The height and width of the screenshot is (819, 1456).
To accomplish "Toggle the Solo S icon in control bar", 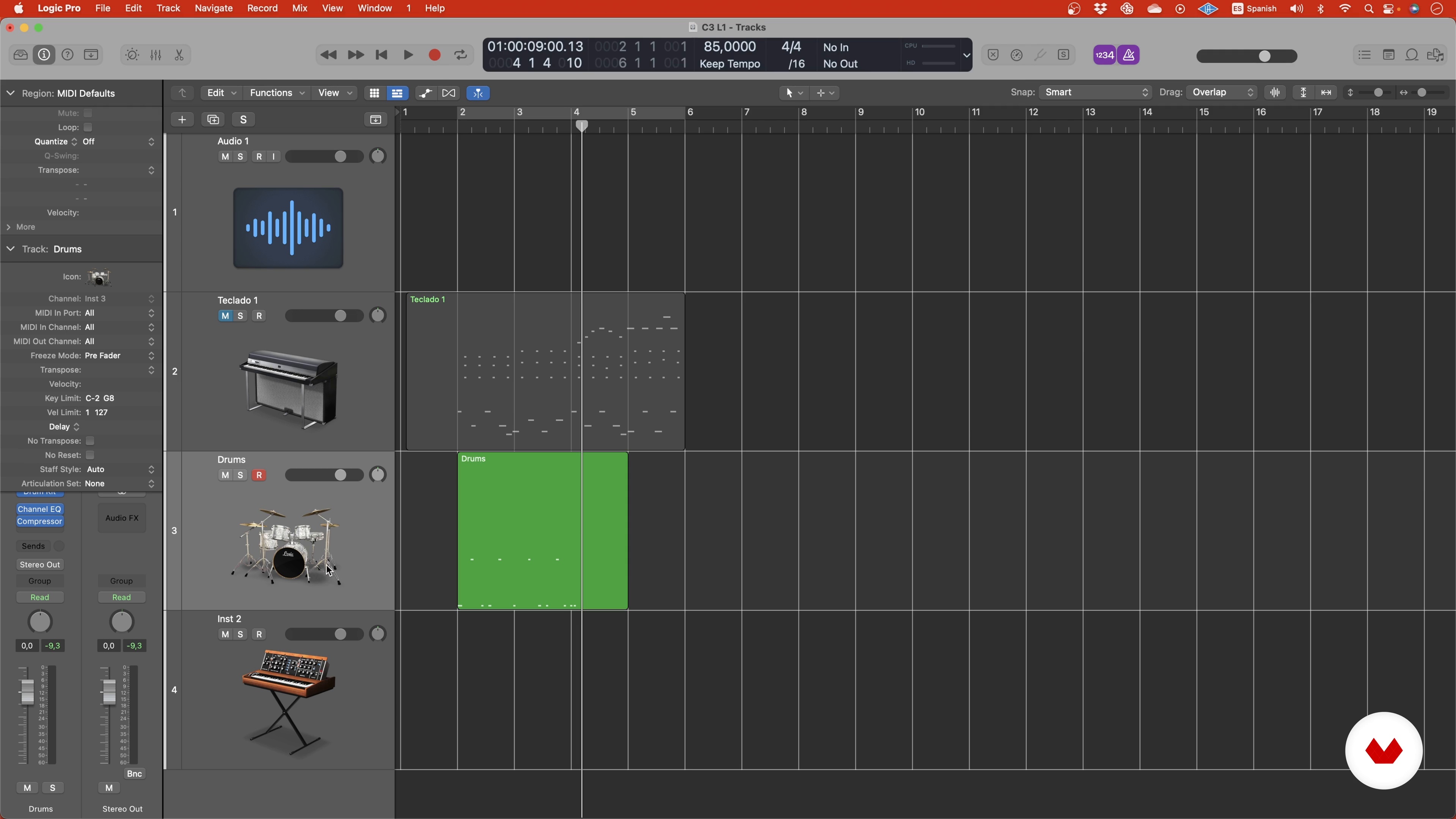I will pos(1064,55).
